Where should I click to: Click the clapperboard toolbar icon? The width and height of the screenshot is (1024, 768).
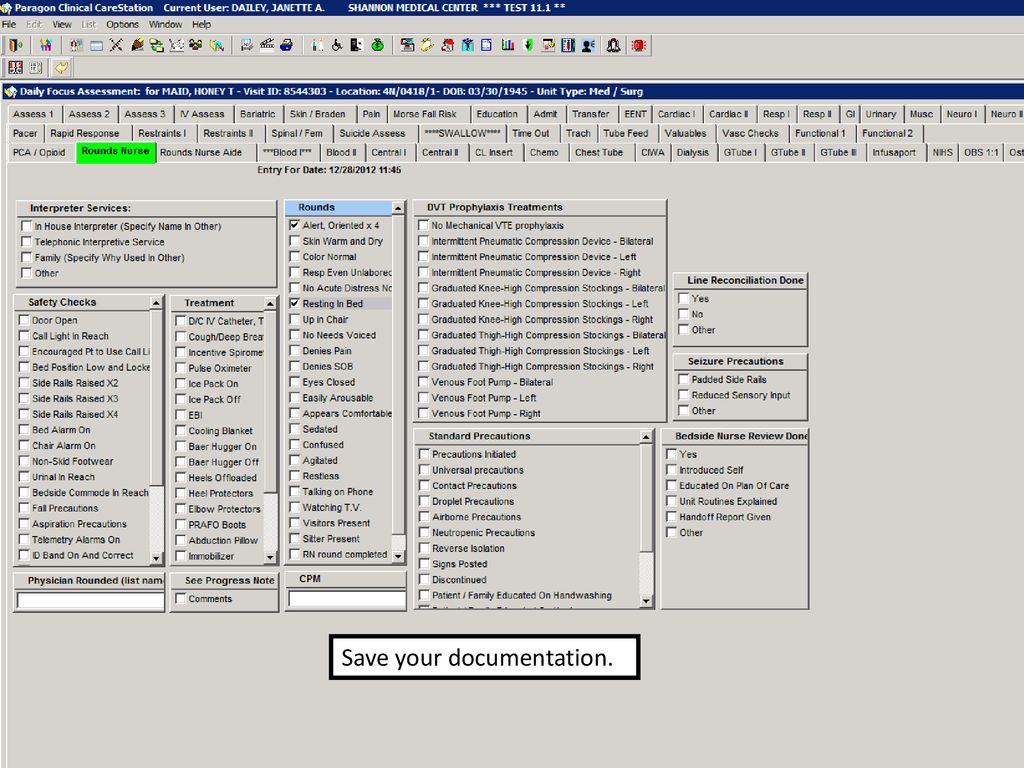click(266, 45)
